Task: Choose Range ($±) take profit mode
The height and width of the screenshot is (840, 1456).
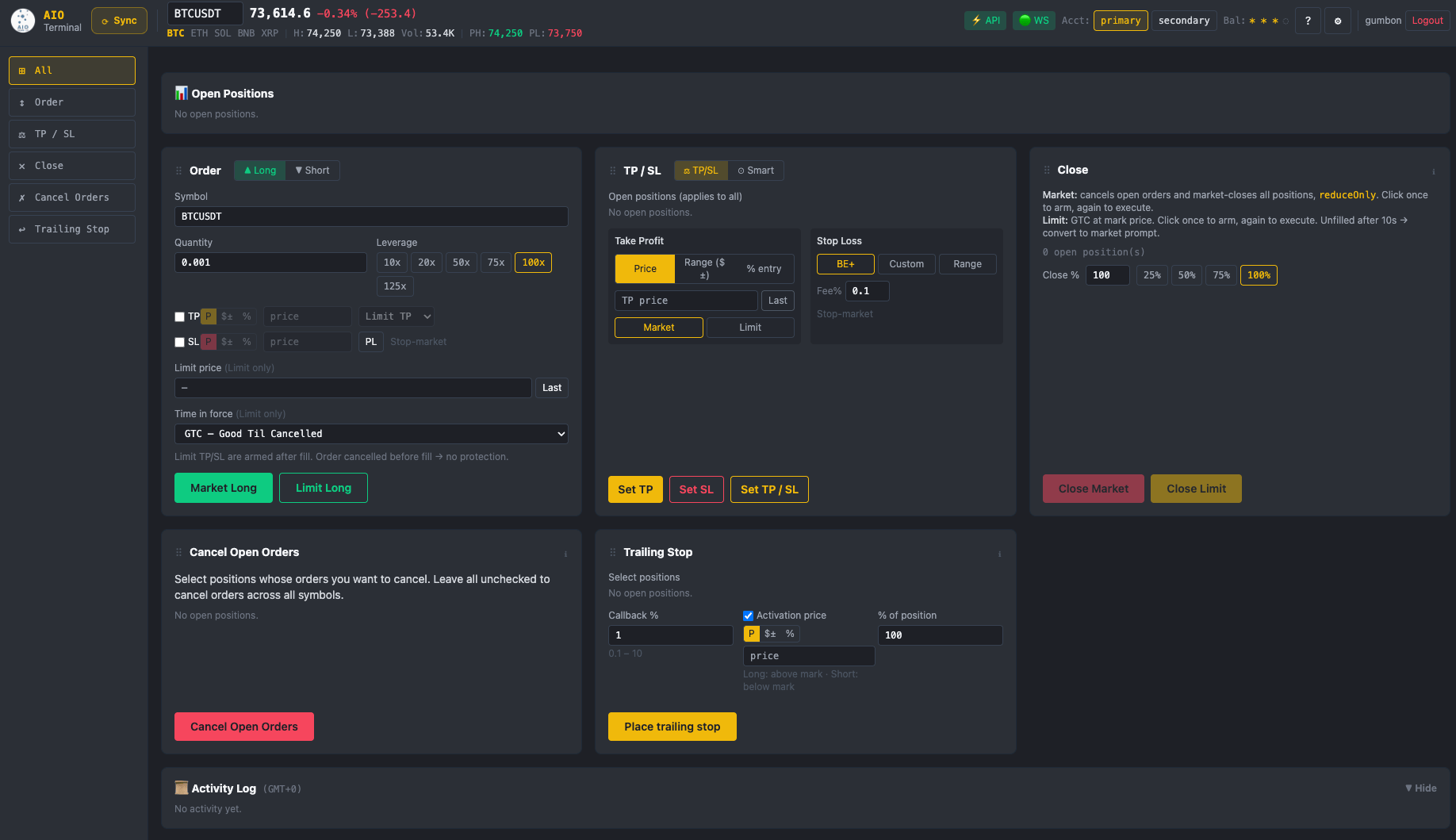Action: tap(705, 269)
